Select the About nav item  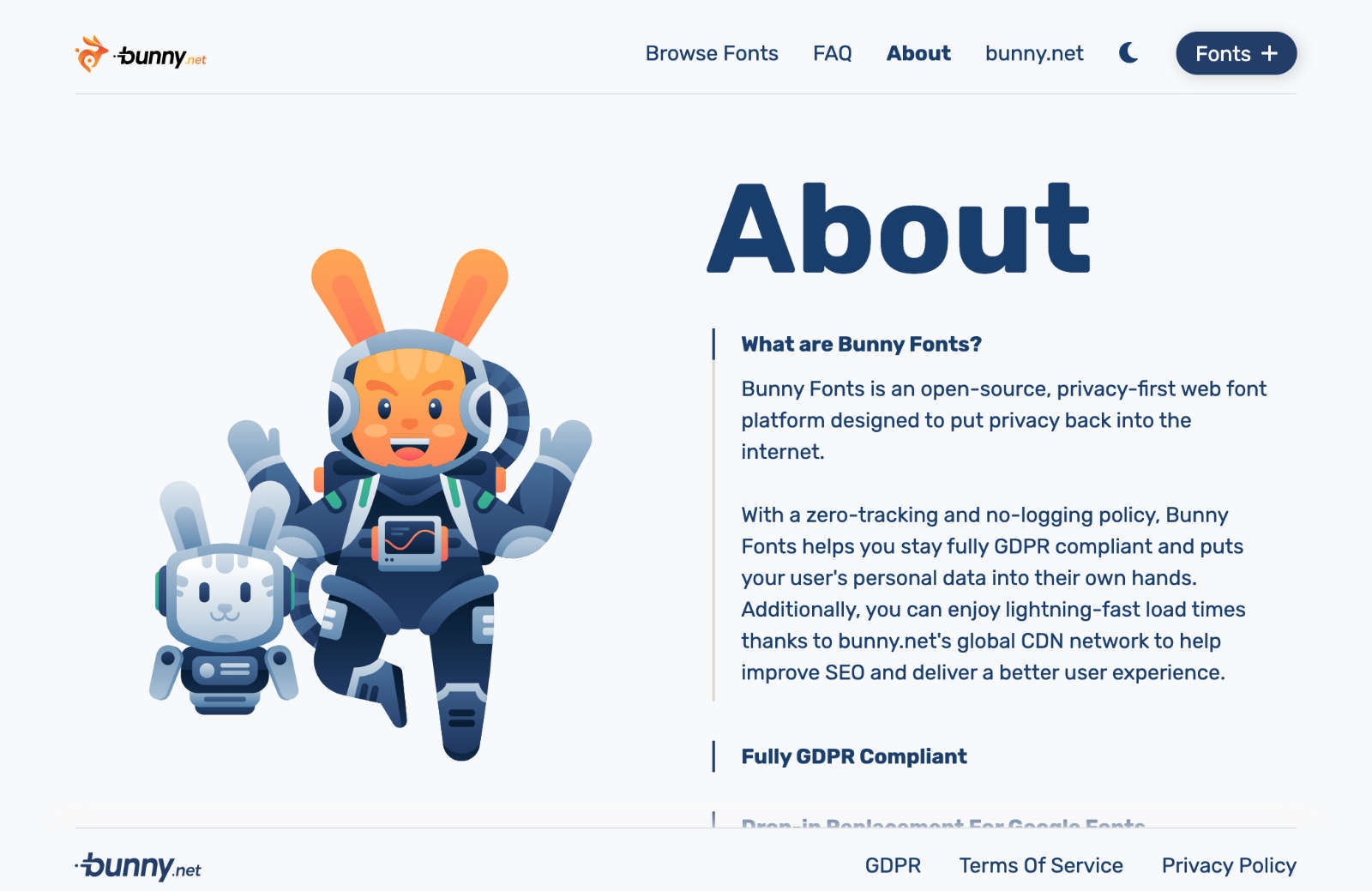pos(918,53)
